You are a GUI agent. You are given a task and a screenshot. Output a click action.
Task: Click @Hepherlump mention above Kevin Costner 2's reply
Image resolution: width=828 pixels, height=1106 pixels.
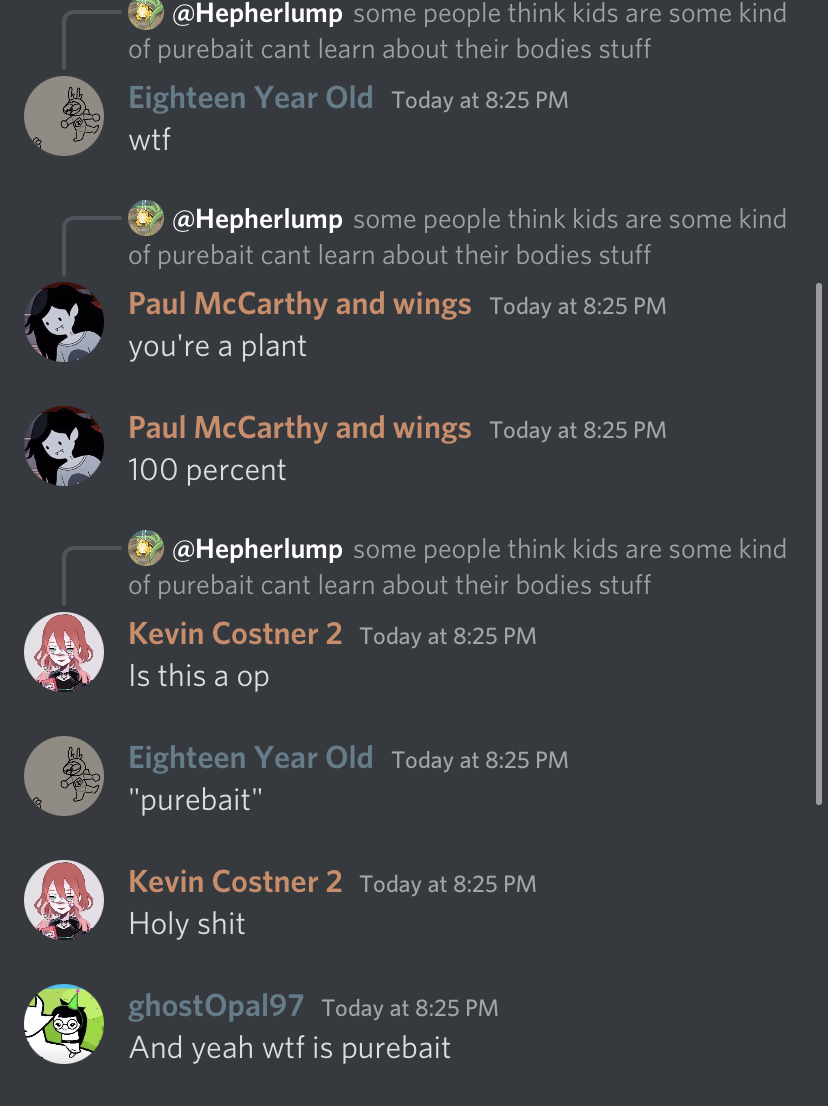pos(257,549)
